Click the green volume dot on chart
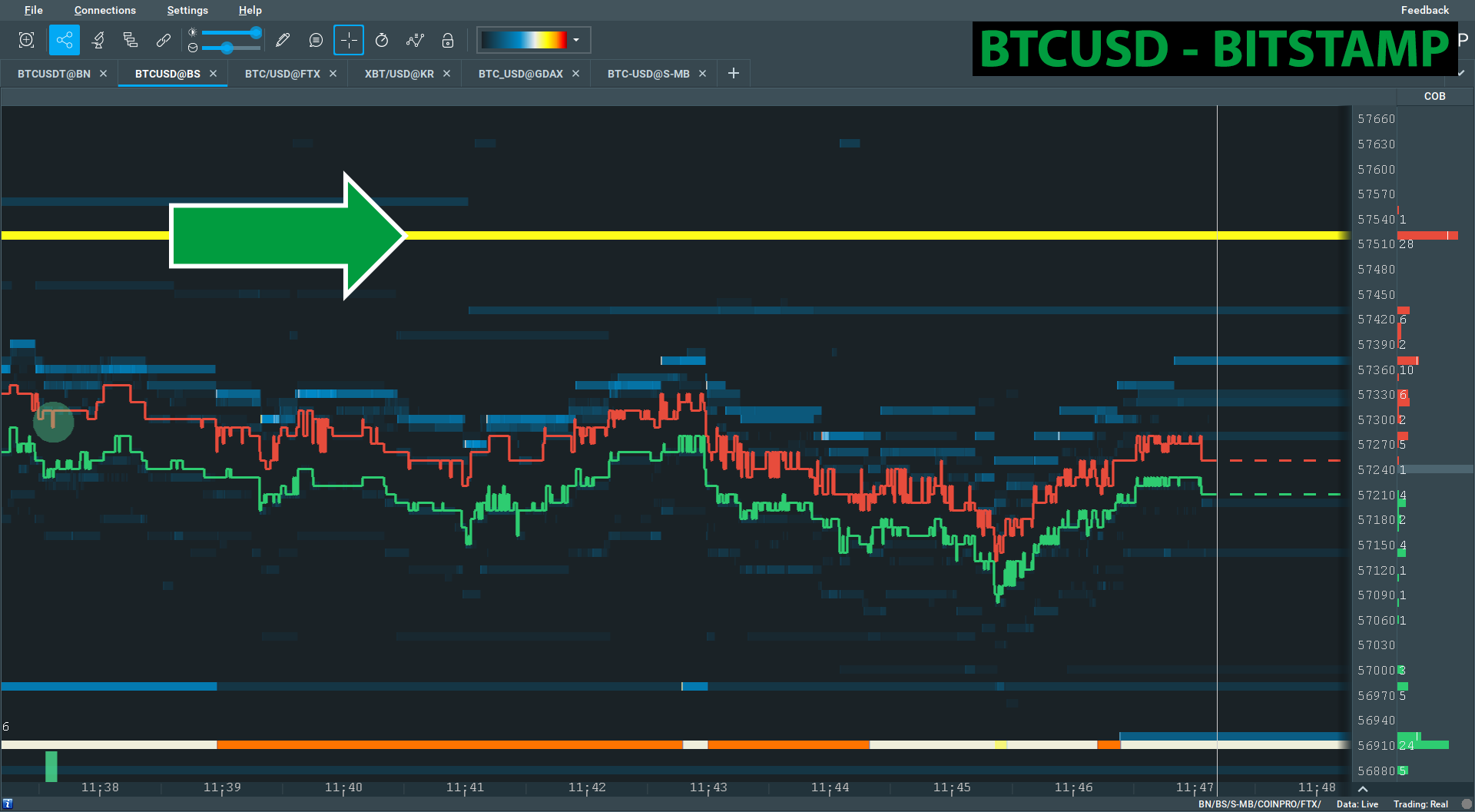Image resolution: width=1475 pixels, height=812 pixels. click(x=53, y=422)
